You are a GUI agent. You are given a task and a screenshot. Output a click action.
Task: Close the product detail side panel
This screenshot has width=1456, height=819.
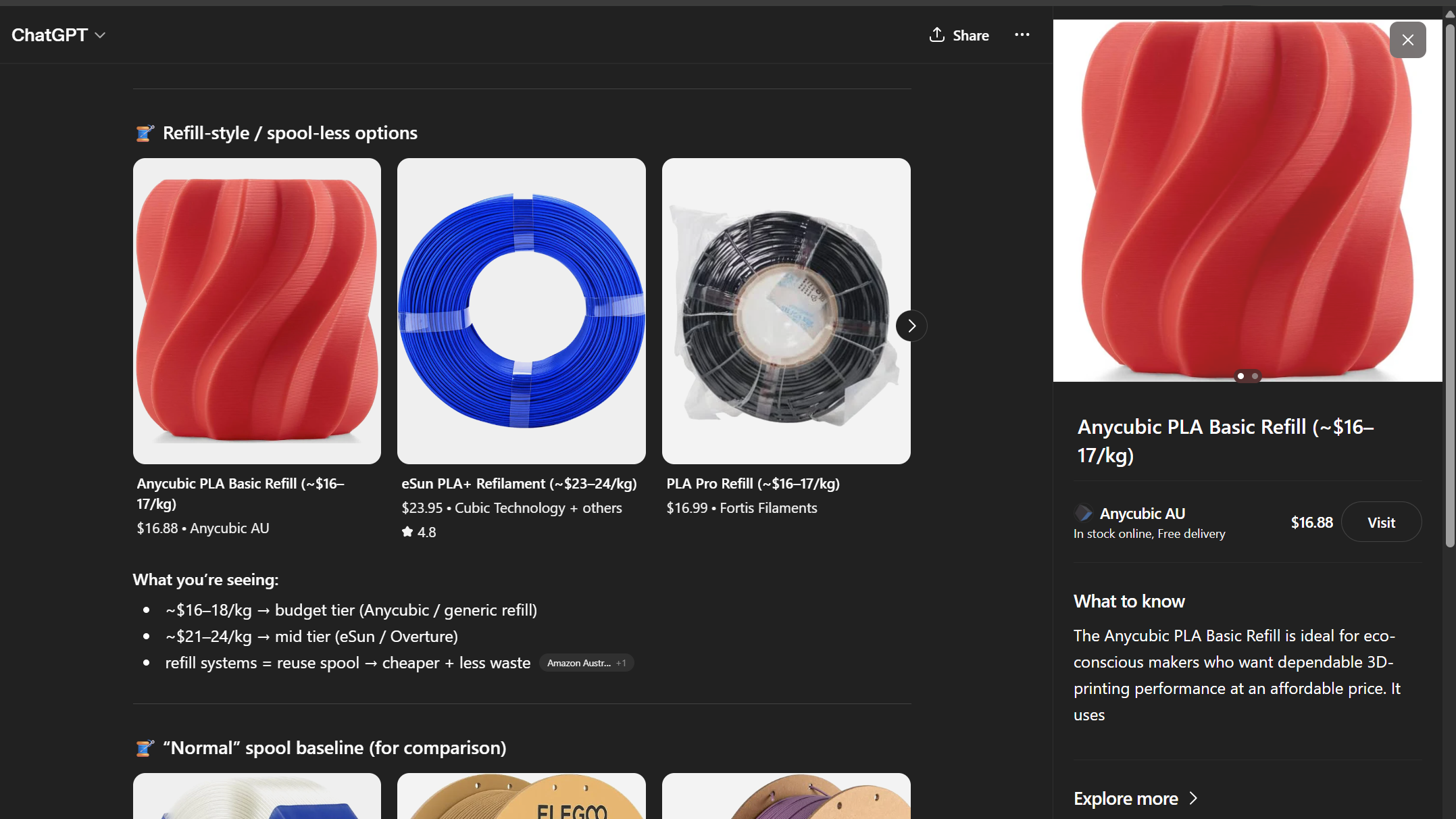pyautogui.click(x=1407, y=40)
